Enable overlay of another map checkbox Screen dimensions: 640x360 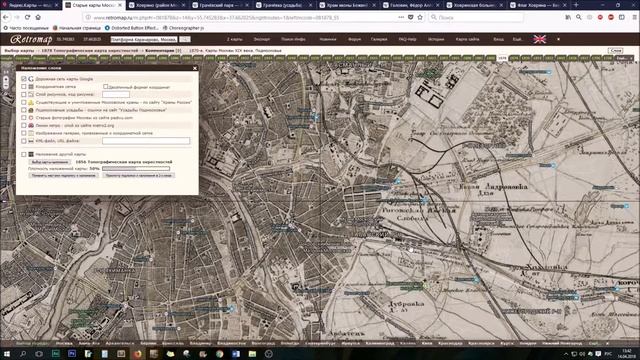click(x=24, y=154)
